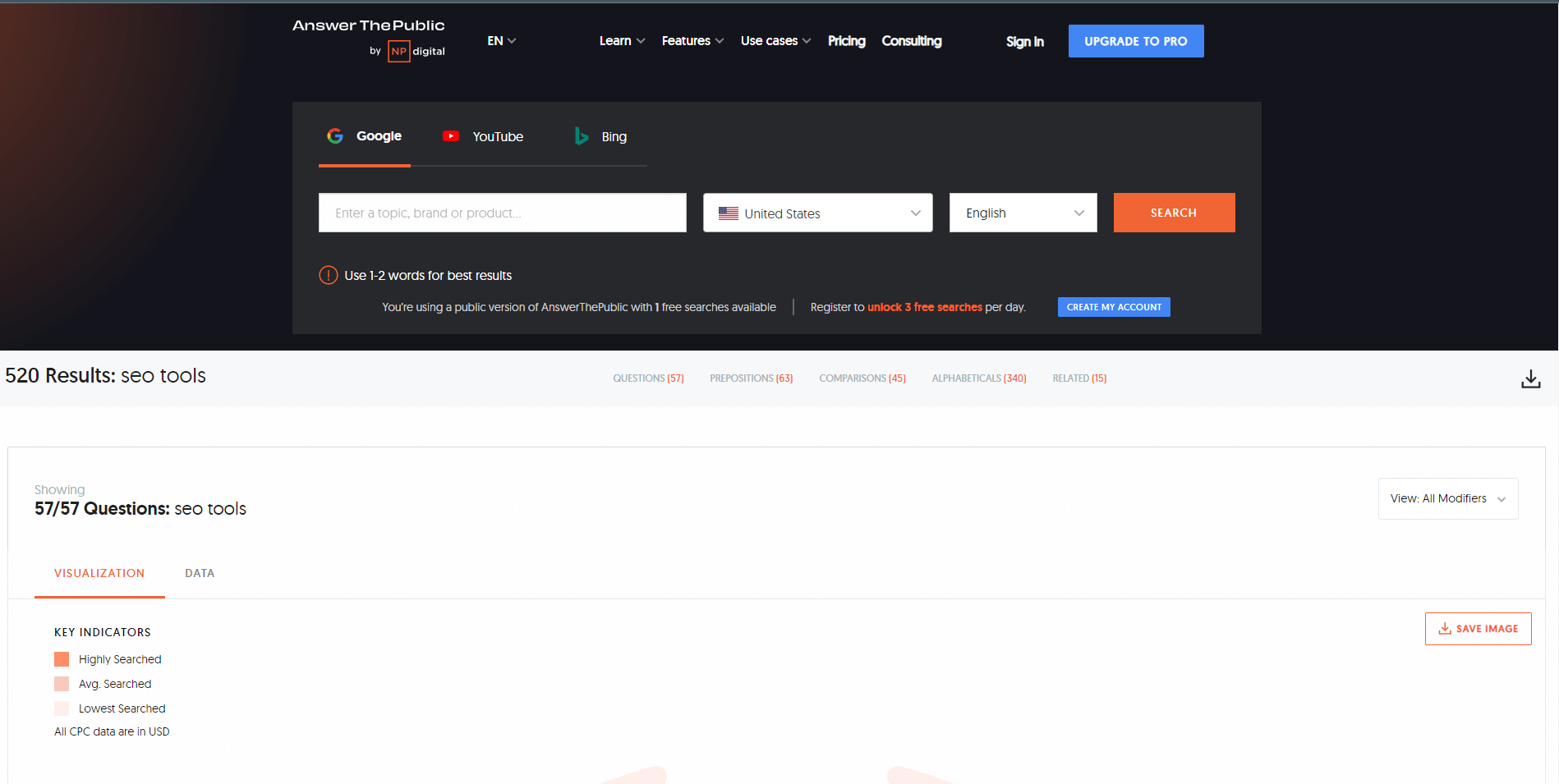
Task: Click '57/57 Questions: seo tools' text
Action: click(140, 509)
